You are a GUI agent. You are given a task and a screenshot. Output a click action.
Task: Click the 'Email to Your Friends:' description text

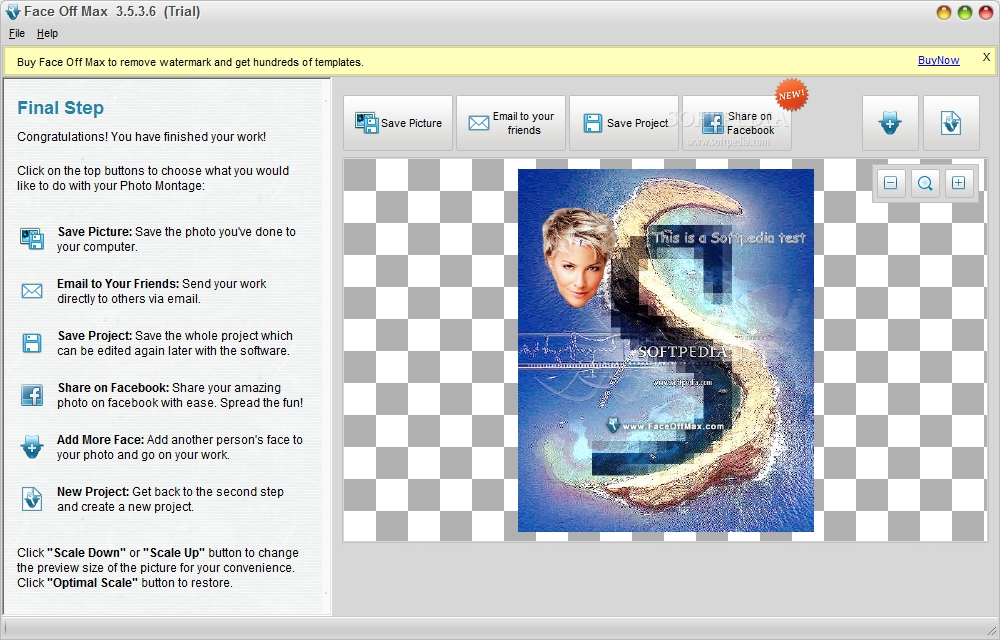pyautogui.click(x=118, y=284)
